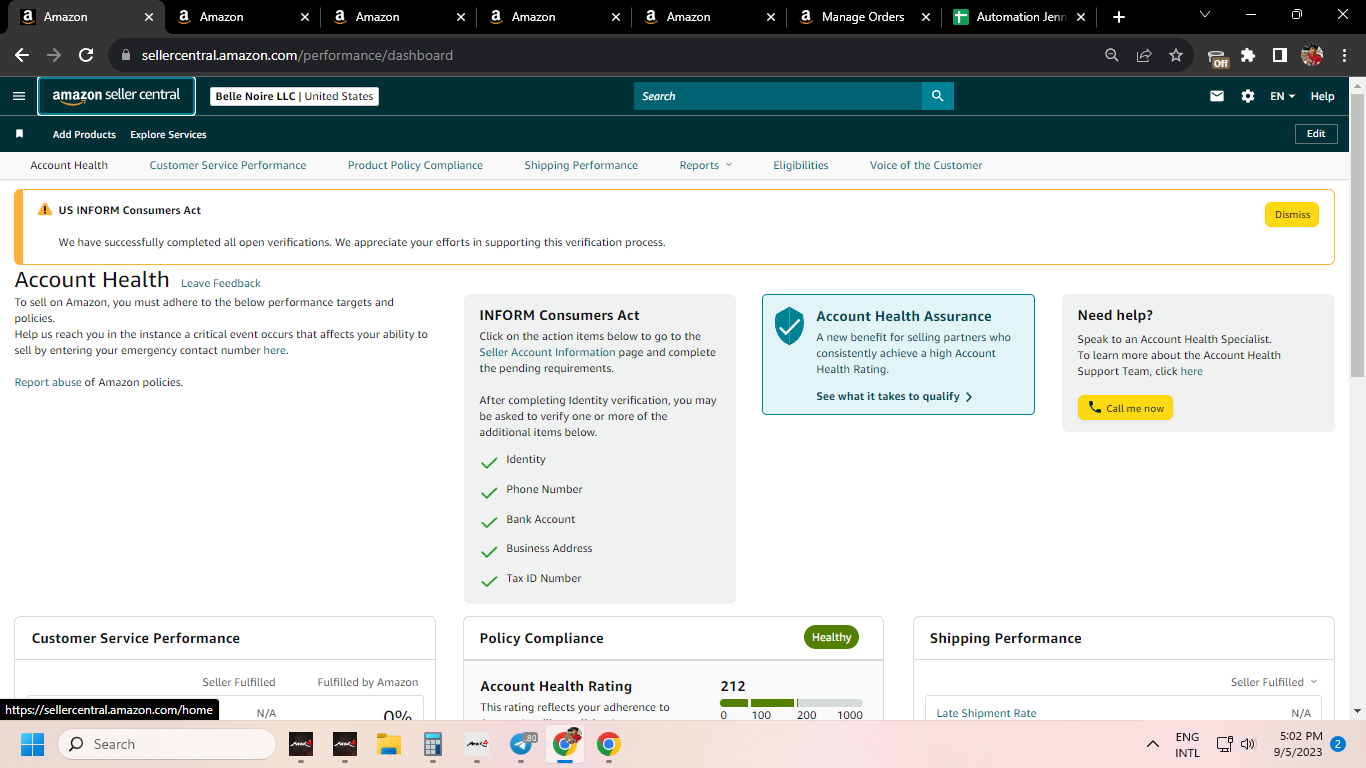
Task: Click the search magnifier button beside the Seller Central search box
Action: 937,96
